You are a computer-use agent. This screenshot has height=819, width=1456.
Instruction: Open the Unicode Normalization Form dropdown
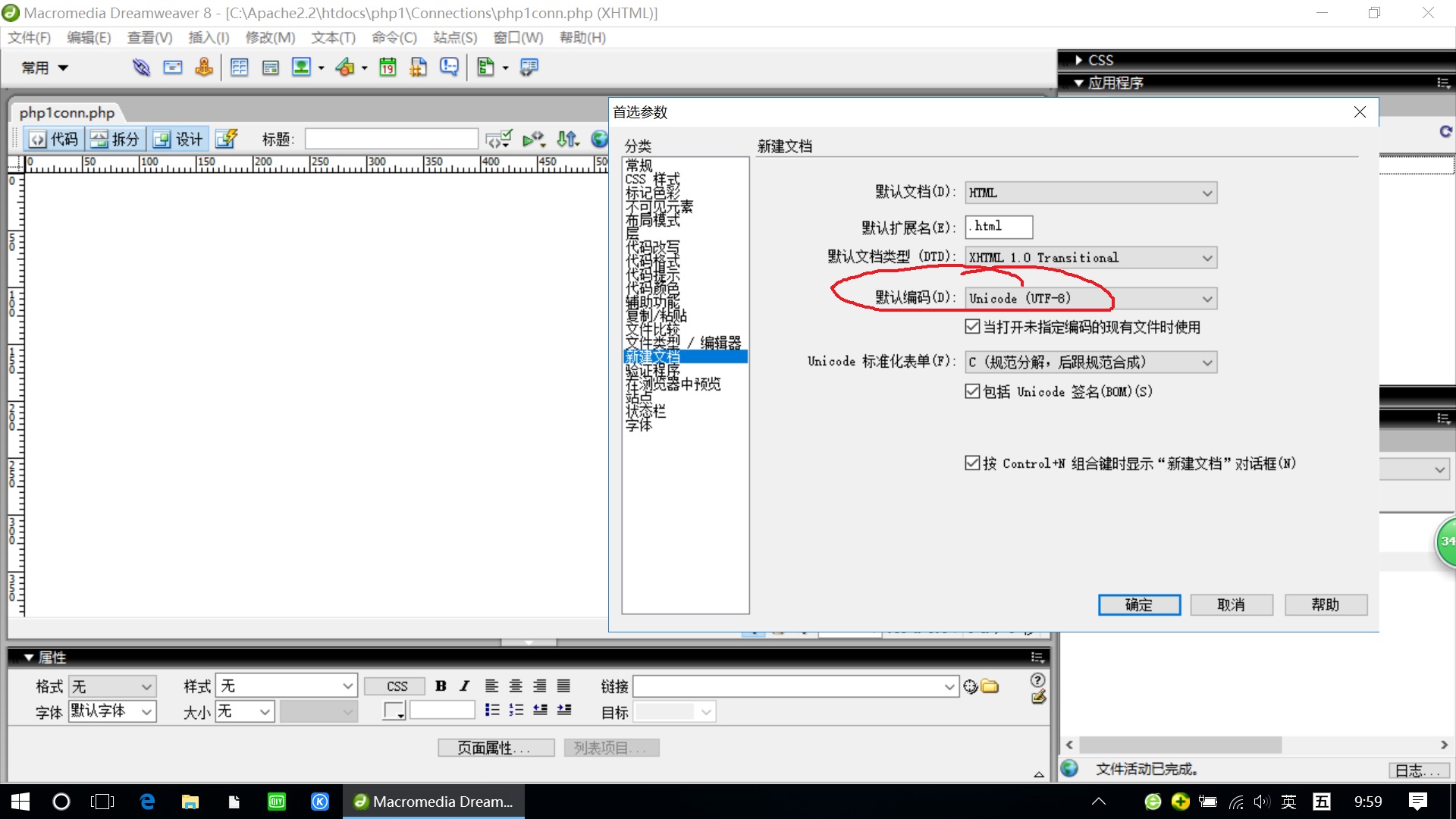(x=1091, y=362)
